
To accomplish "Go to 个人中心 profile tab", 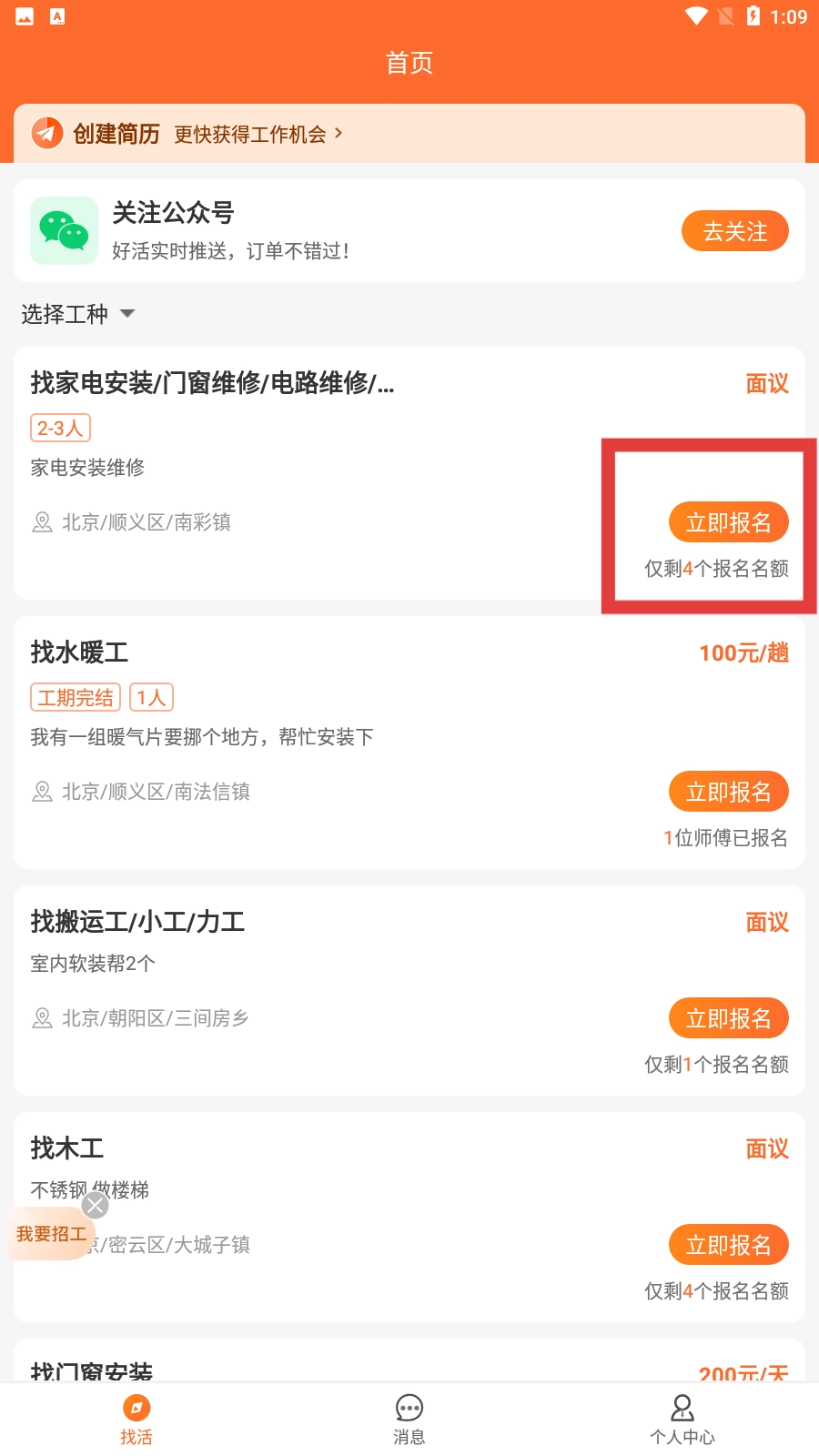I will click(682, 1419).
